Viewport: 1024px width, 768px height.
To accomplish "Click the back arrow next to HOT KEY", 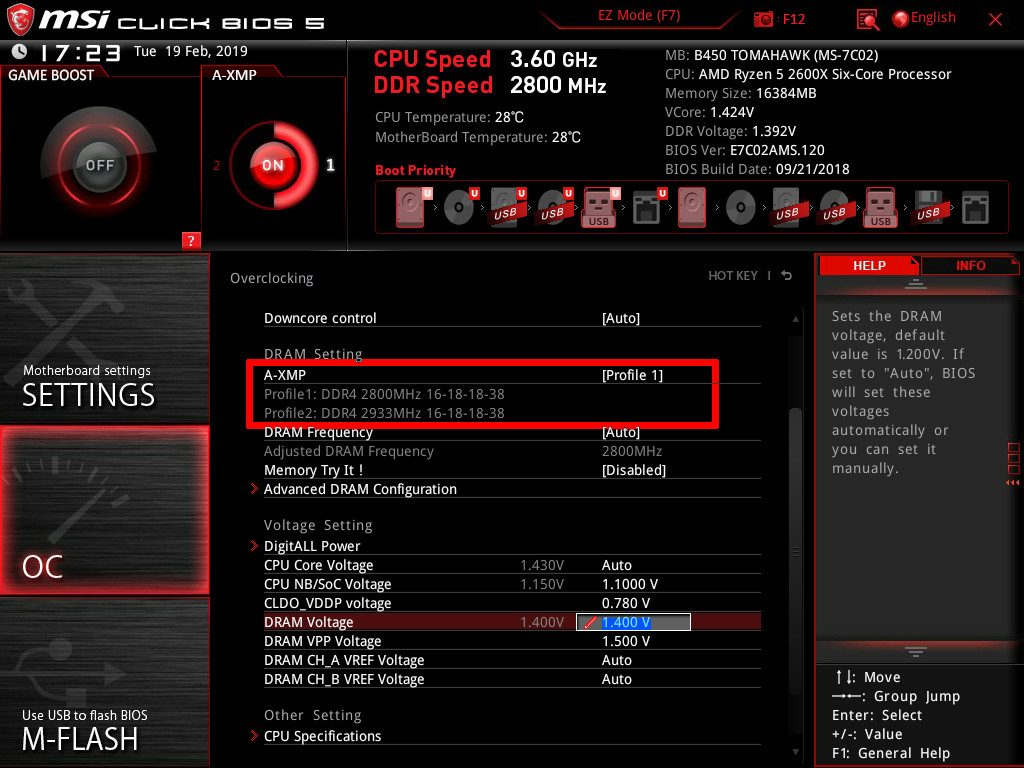I will tap(787, 276).
